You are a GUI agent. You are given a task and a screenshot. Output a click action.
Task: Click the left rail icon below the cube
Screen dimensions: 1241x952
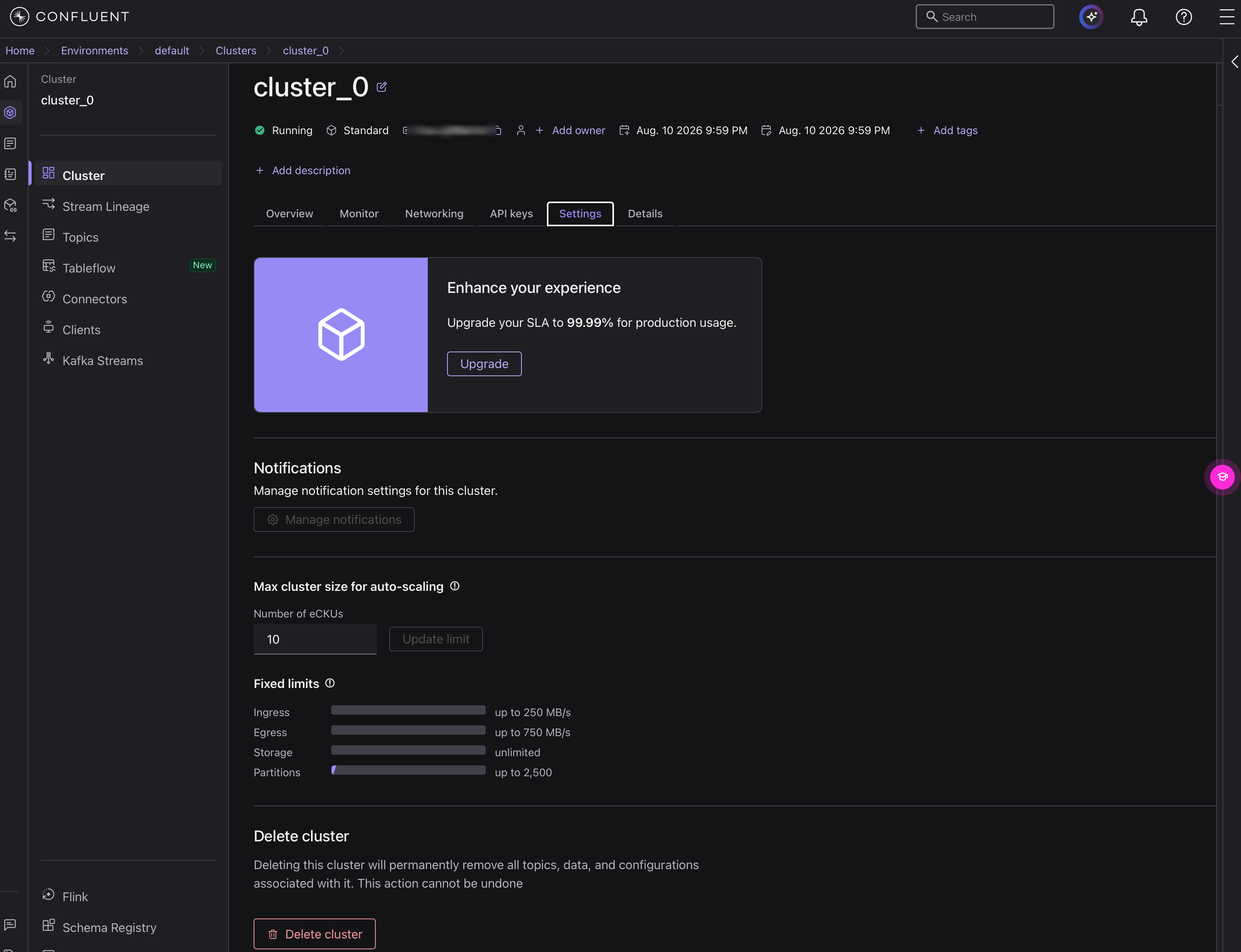[x=10, y=143]
